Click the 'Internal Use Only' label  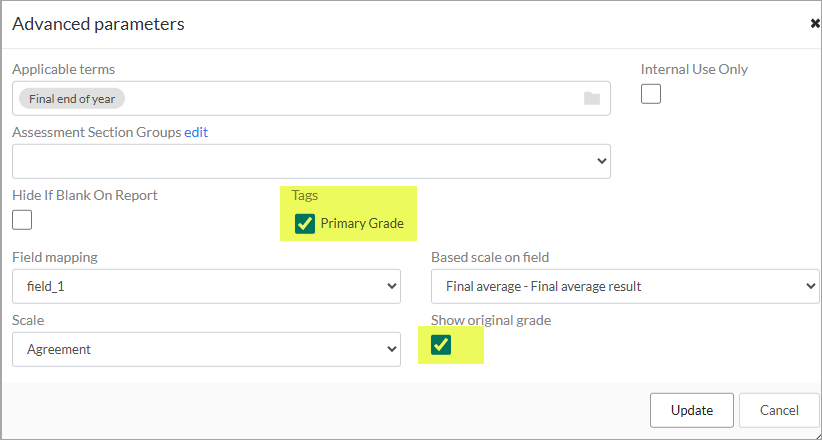[x=694, y=69]
